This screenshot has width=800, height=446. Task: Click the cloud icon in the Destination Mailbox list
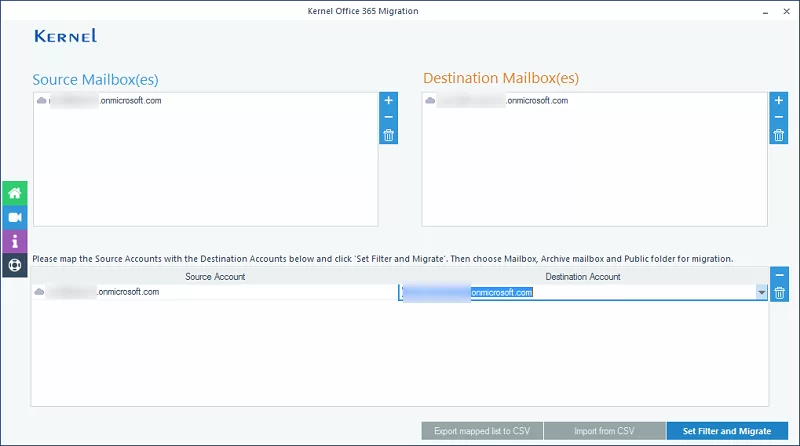(430, 101)
